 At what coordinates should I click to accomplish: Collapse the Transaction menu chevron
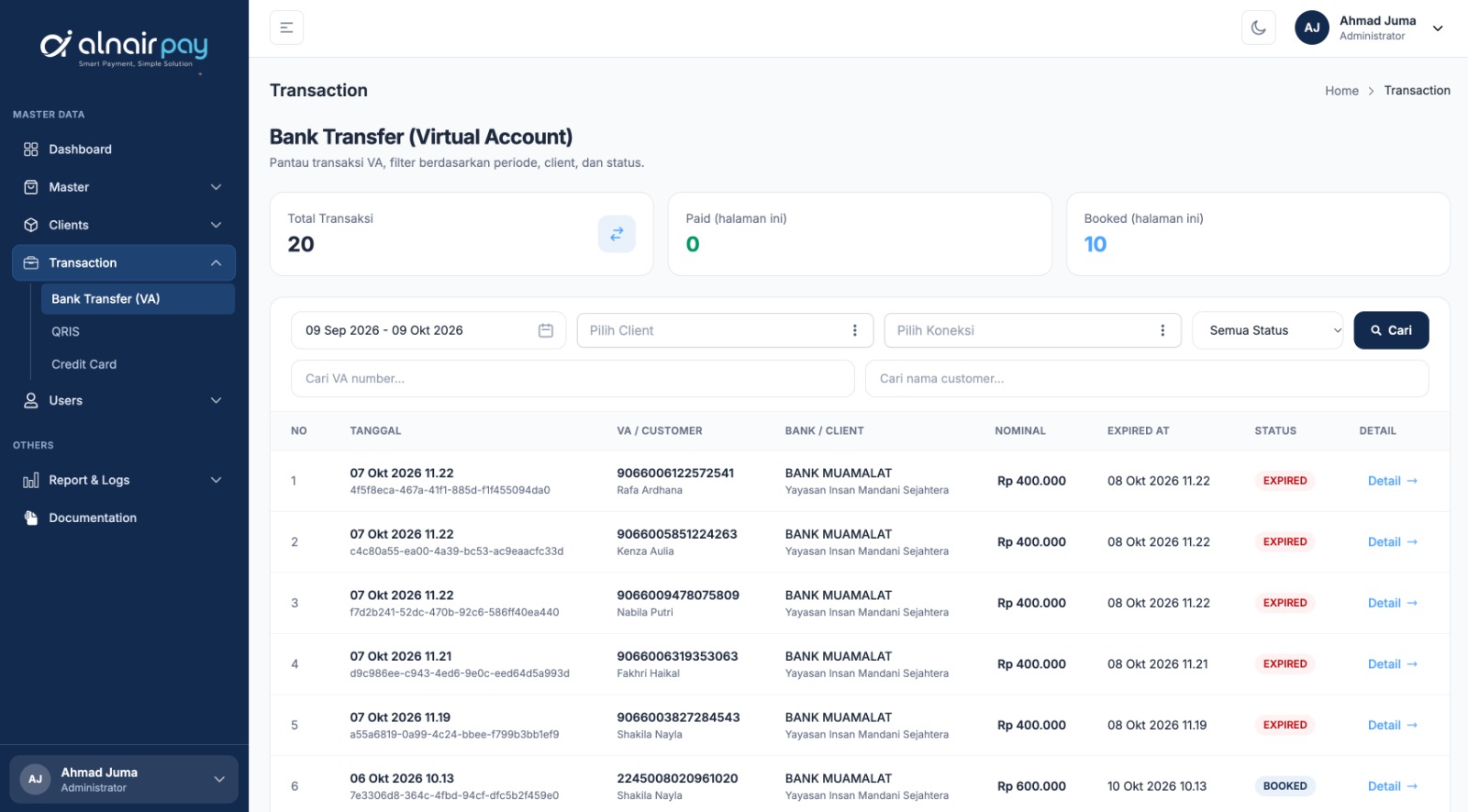217,263
